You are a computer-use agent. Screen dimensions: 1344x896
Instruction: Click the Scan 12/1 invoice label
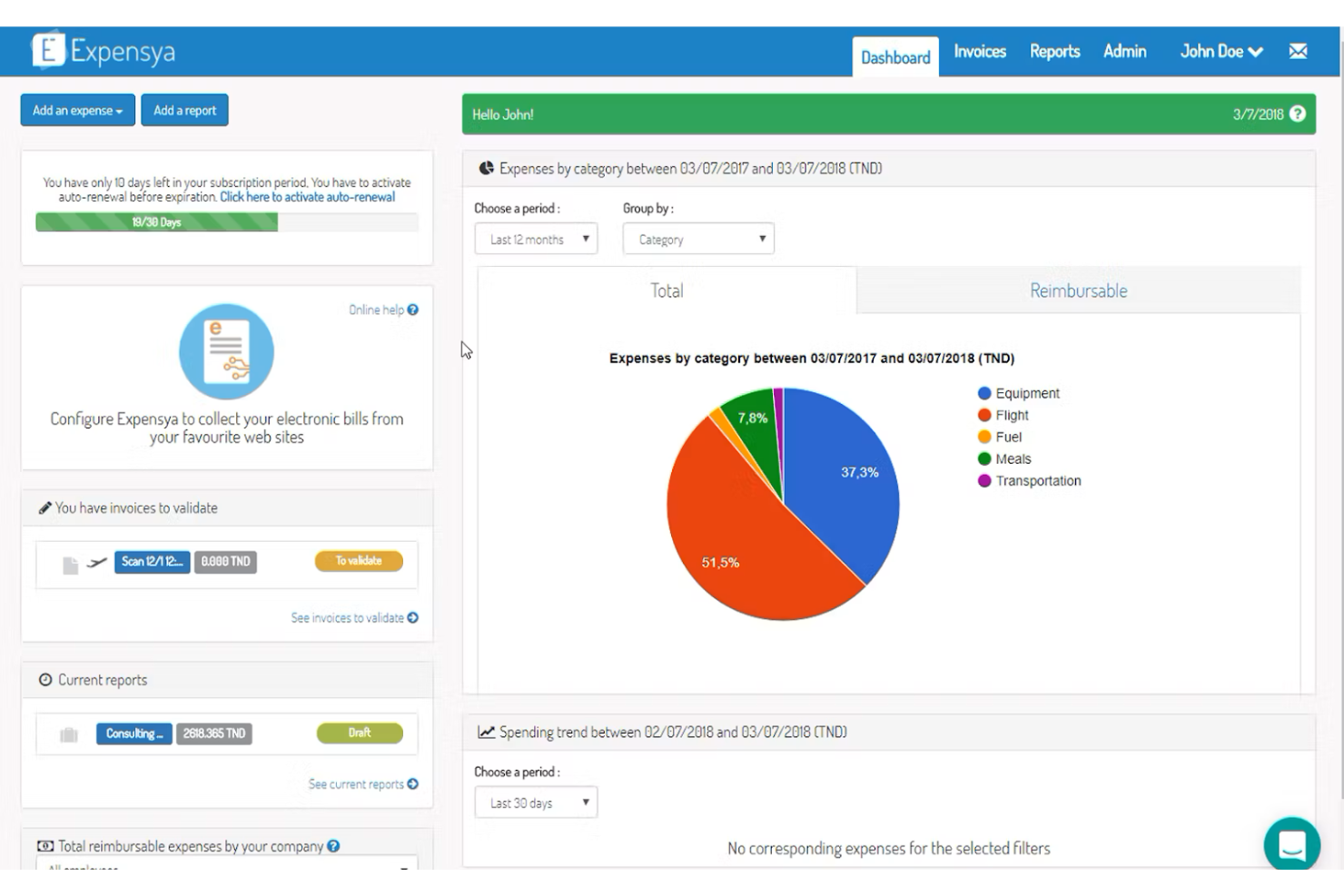(x=153, y=562)
